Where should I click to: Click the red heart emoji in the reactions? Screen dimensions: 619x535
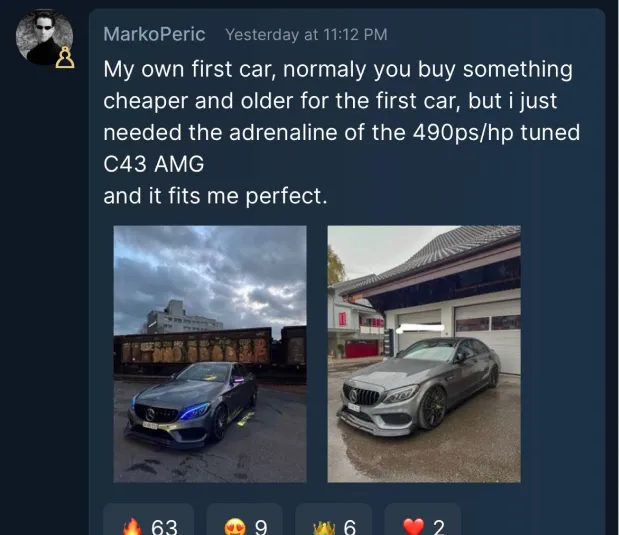tap(414, 526)
